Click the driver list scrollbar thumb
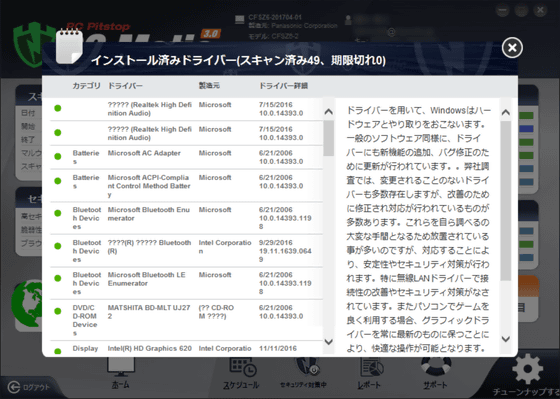560x399 pixels. coord(329,138)
